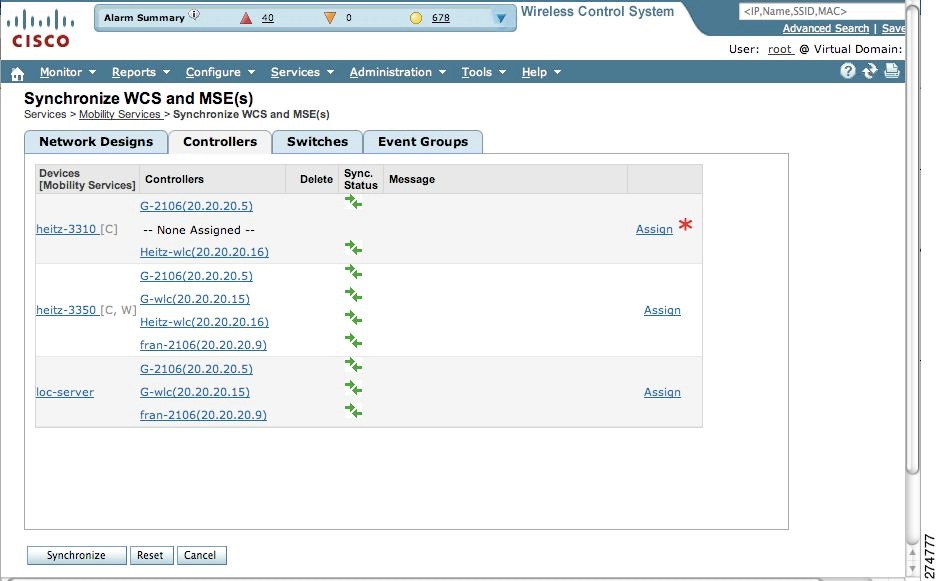Image resolution: width=937 pixels, height=581 pixels.
Task: Open the Monitor menu
Action: (x=68, y=72)
